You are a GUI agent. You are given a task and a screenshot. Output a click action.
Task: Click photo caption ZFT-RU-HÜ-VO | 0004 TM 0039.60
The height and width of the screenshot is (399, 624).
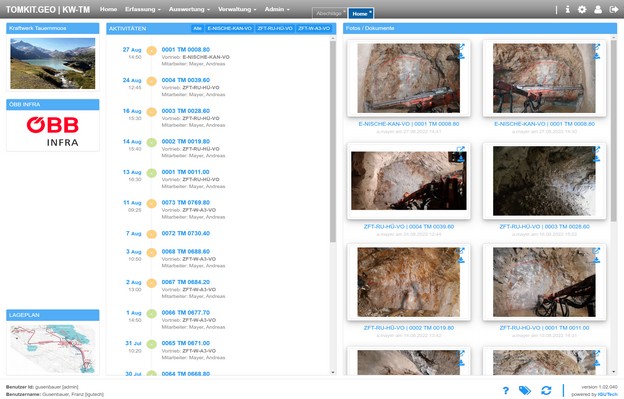(409, 227)
